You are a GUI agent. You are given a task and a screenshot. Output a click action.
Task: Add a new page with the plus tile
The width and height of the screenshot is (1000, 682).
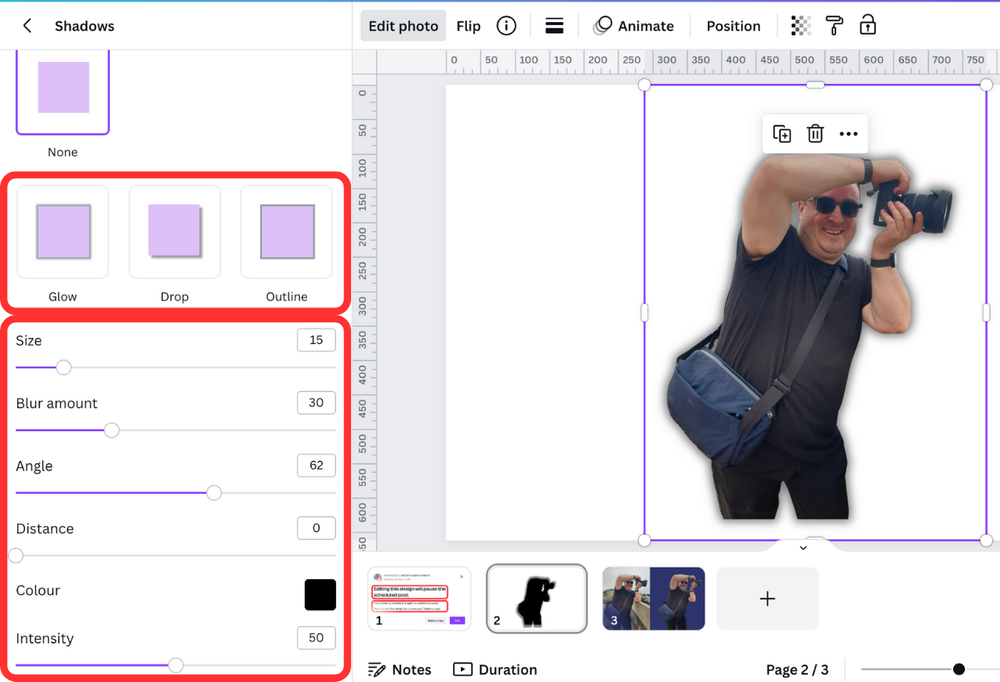766,598
